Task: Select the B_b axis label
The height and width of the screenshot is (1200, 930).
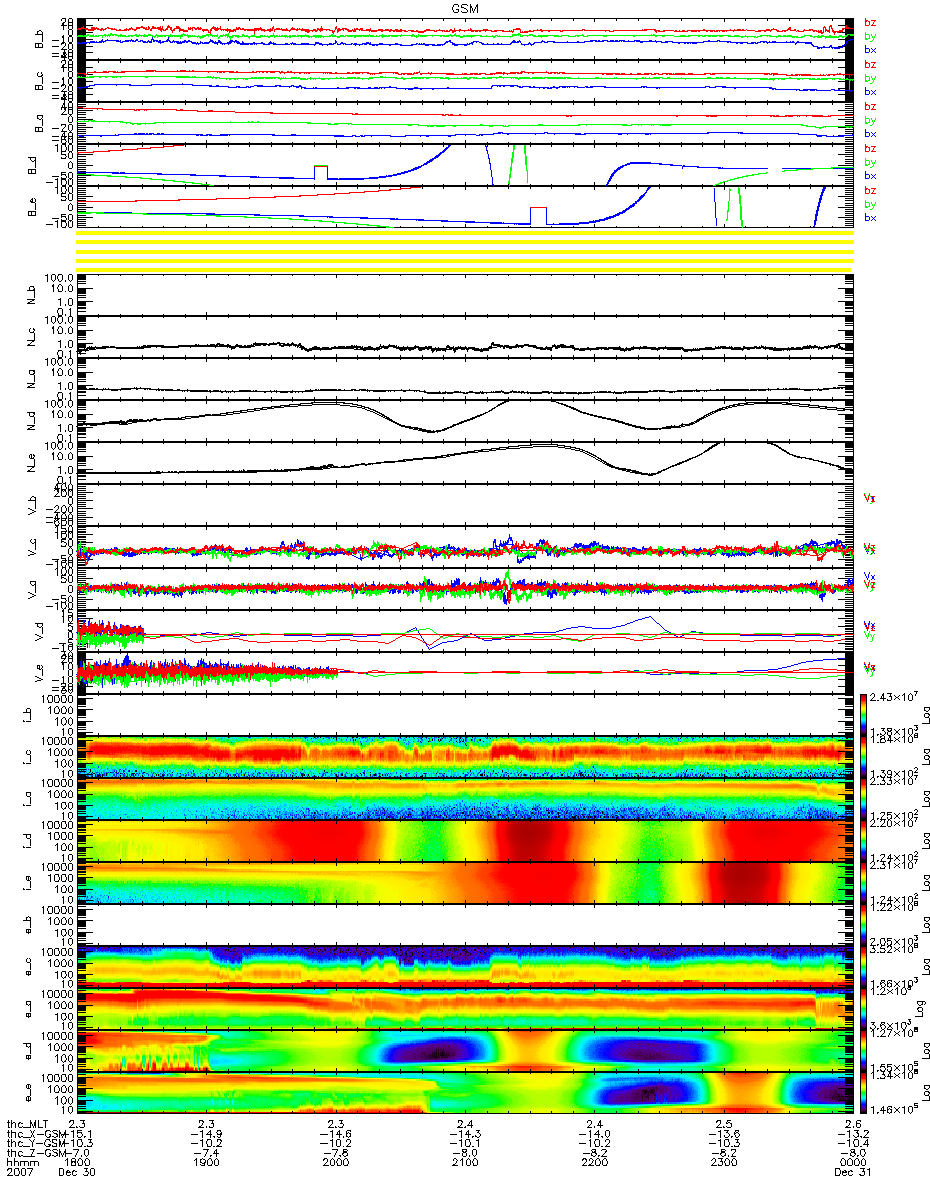Action: pyautogui.click(x=40, y=38)
